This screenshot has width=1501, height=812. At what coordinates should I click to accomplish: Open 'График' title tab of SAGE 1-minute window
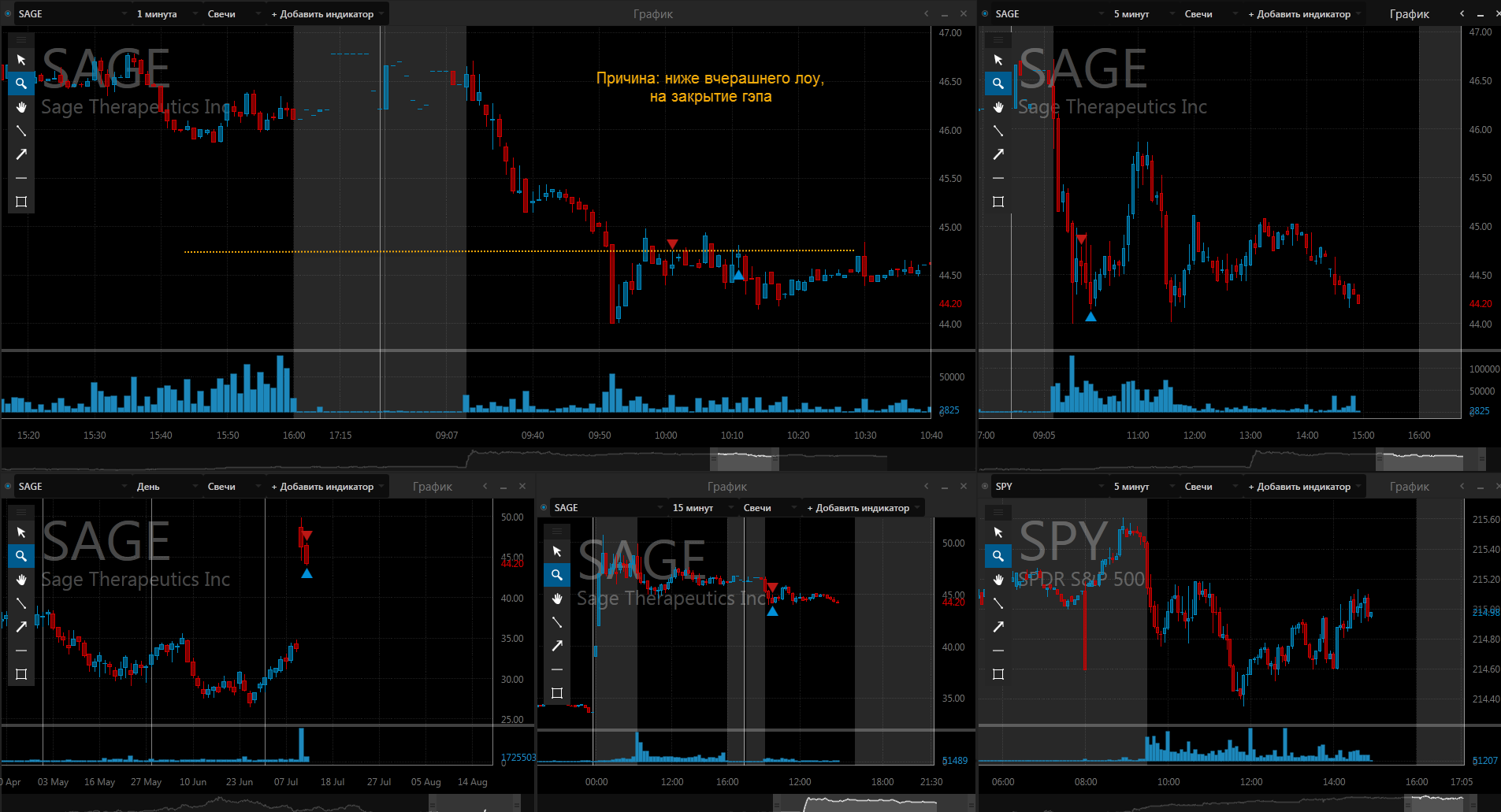[653, 14]
